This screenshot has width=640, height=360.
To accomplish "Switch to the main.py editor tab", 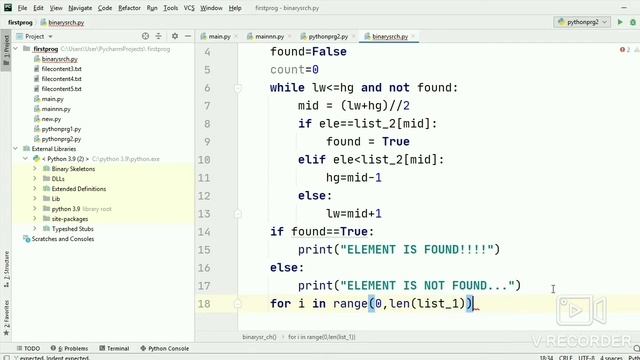I will [219, 36].
